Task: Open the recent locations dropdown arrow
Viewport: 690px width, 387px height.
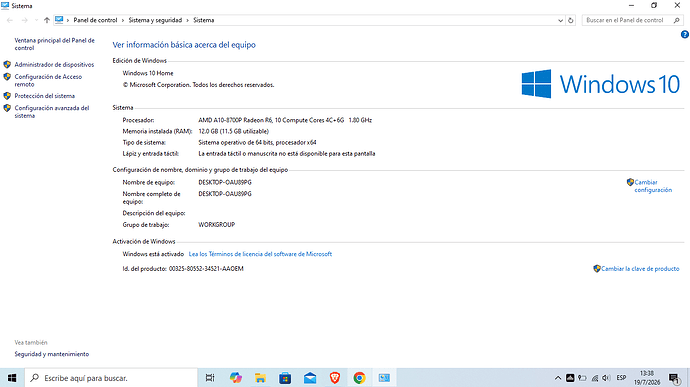Action: click(x=36, y=20)
